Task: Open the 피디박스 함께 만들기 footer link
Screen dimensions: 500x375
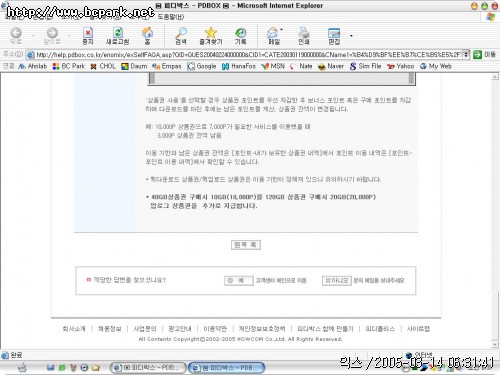Action: pyautogui.click(x=325, y=329)
